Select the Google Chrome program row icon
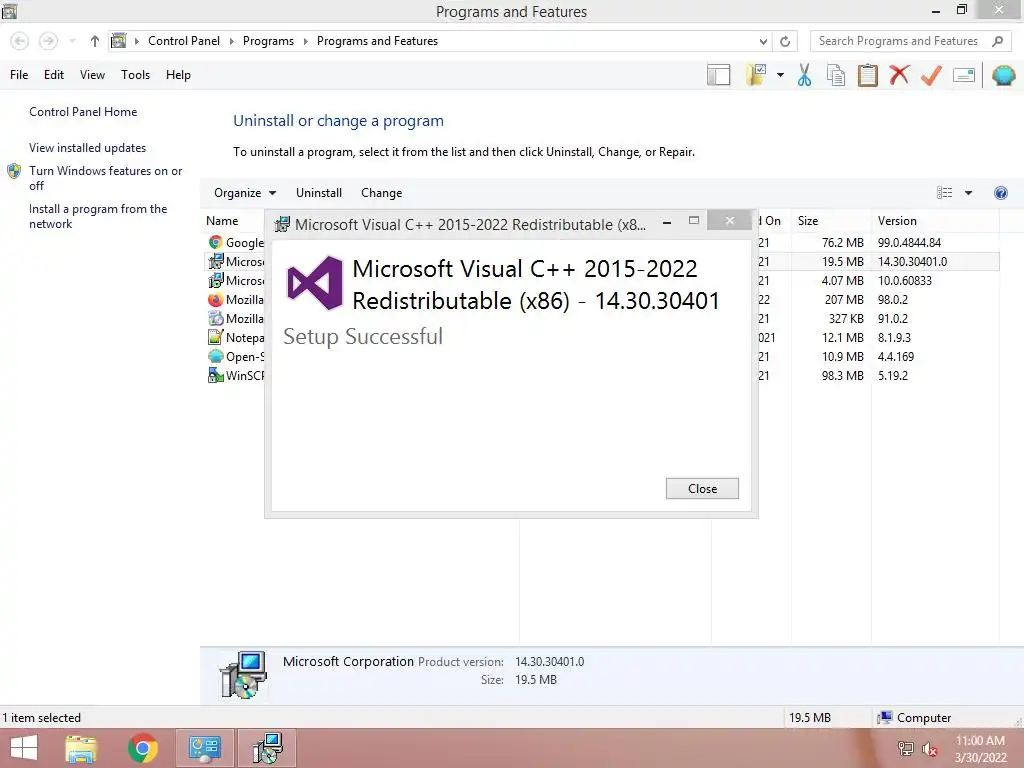Image resolution: width=1024 pixels, height=768 pixels. [216, 242]
